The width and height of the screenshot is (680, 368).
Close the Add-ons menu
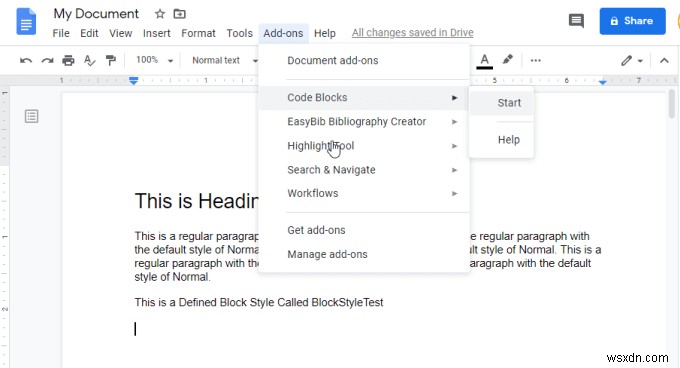pyautogui.click(x=283, y=33)
